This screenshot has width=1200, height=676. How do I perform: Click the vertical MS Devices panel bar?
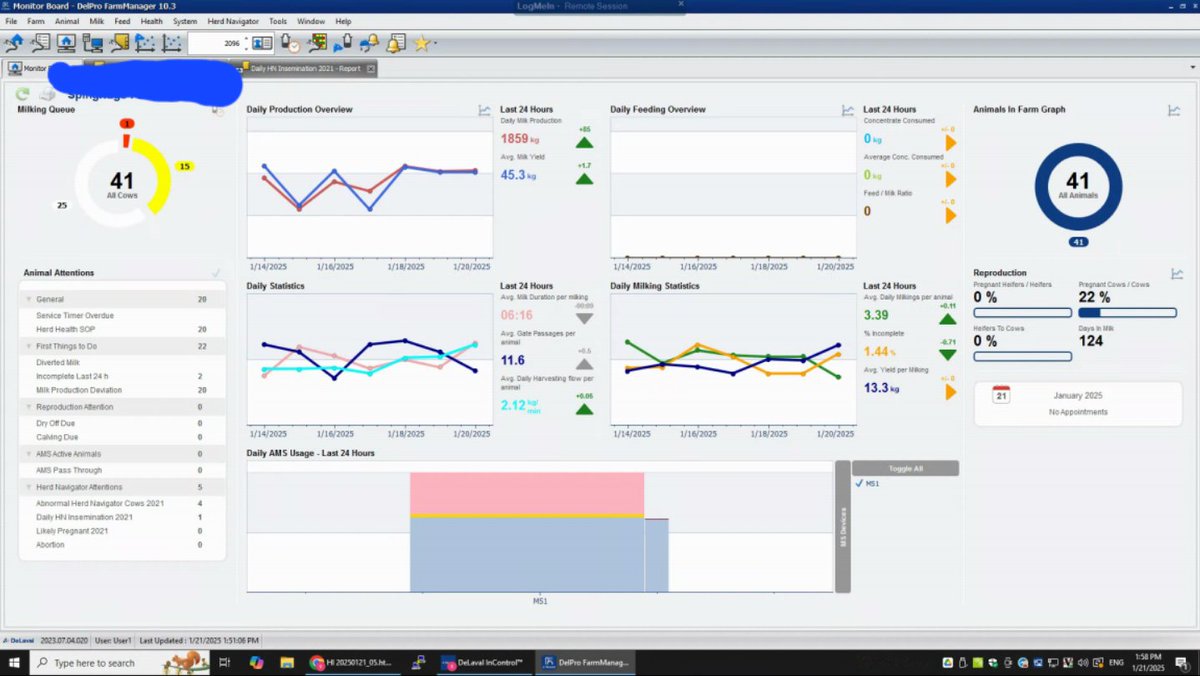click(x=842, y=527)
